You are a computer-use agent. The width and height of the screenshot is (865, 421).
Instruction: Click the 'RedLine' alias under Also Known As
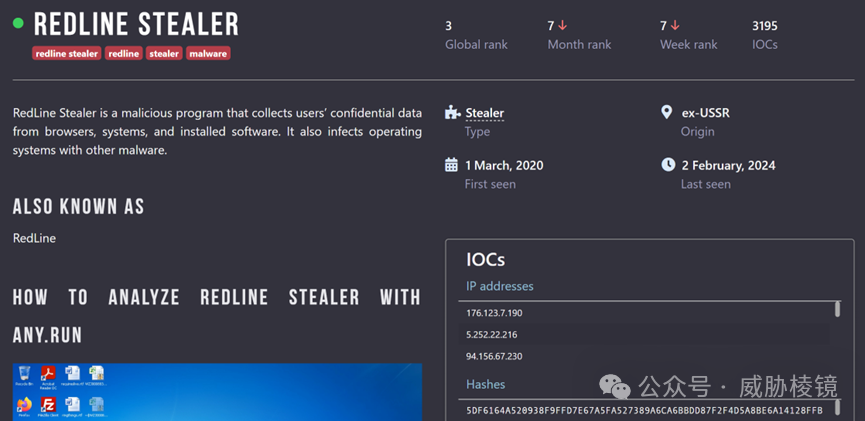pyautogui.click(x=34, y=238)
